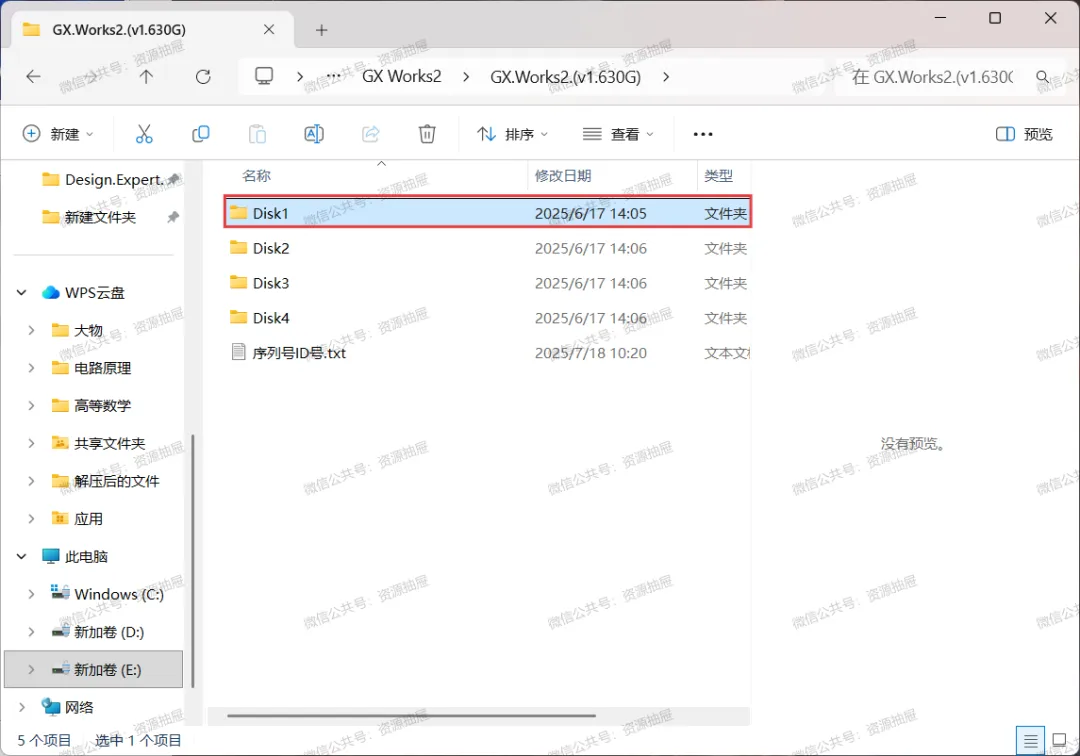This screenshot has height=756, width=1080.
Task: Click the Share icon in toolbar
Action: pyautogui.click(x=371, y=134)
